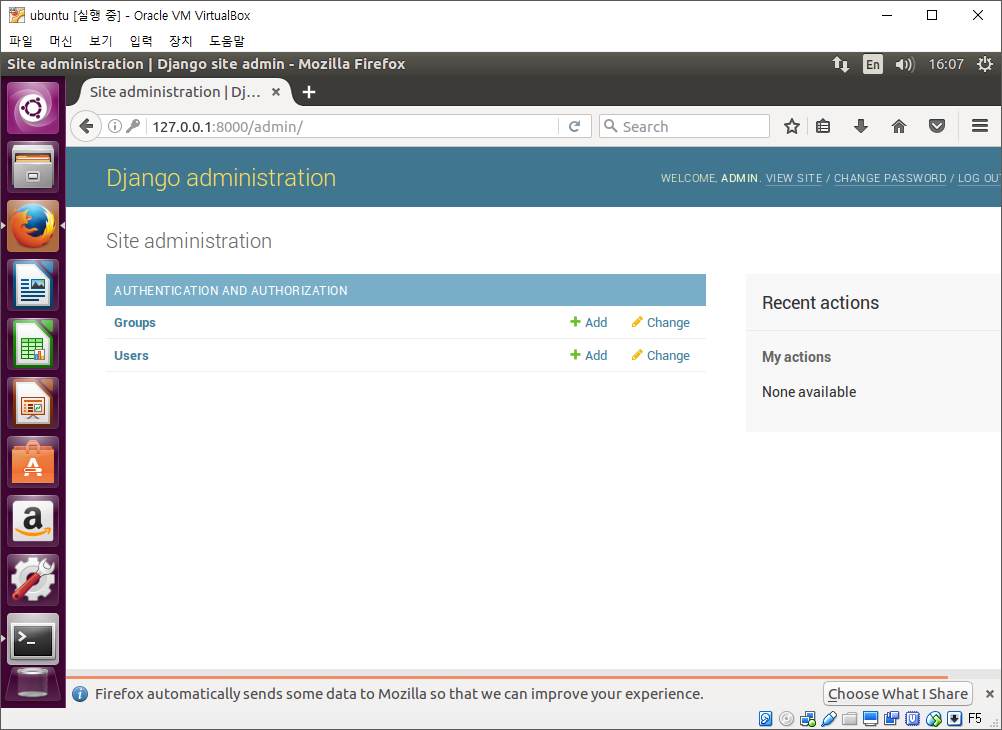Open the Pocket icon in toolbar
The height and width of the screenshot is (730, 1002).
coord(937,127)
